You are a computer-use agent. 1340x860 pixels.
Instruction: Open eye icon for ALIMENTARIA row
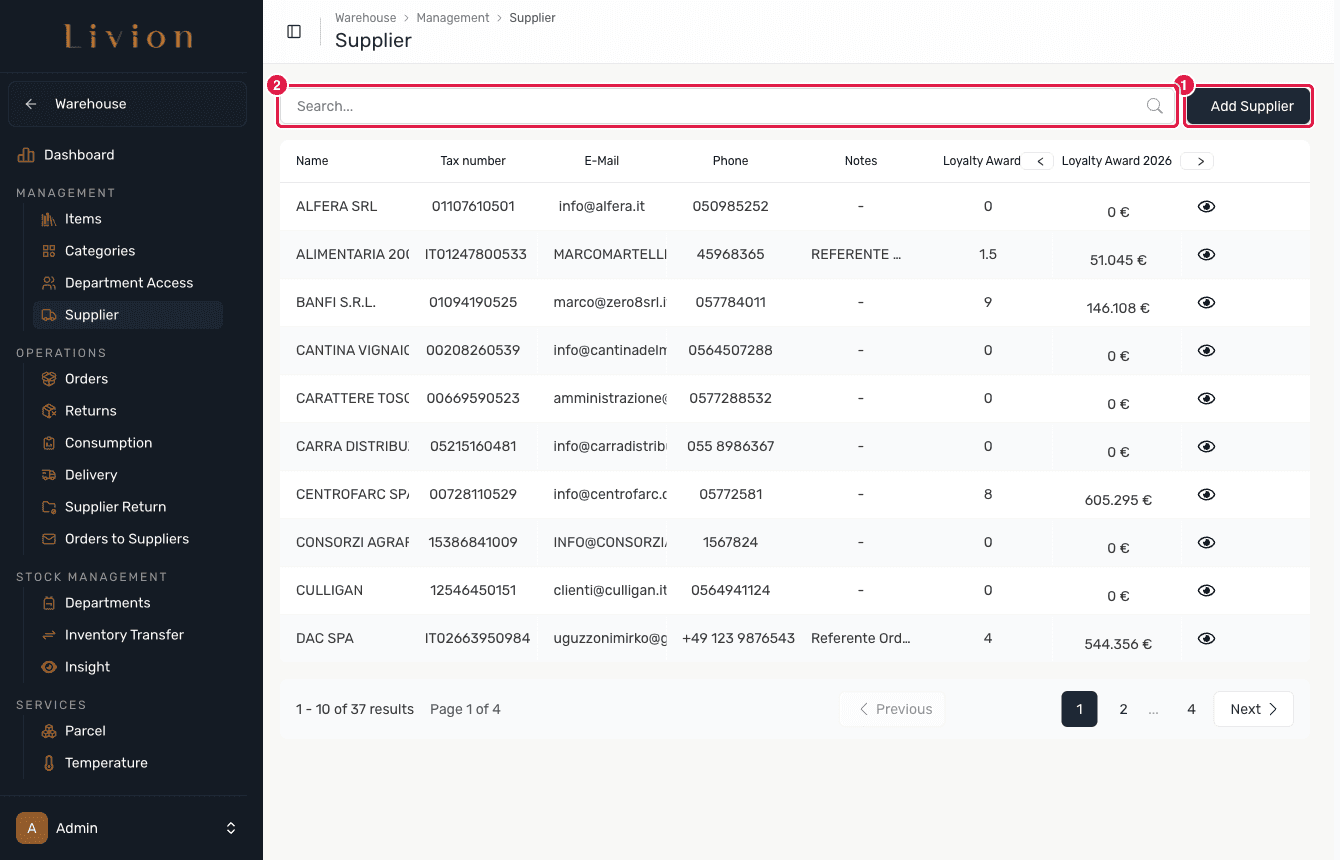coord(1206,254)
